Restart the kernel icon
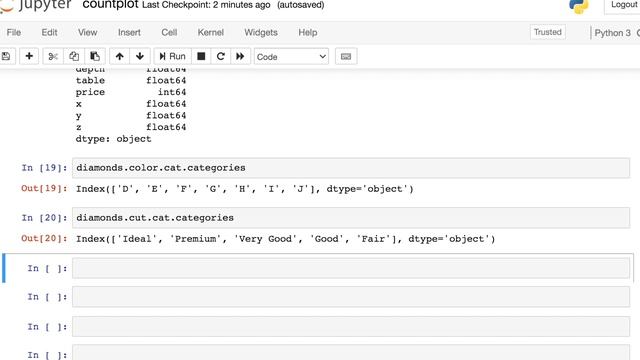This screenshot has height=360, width=640. (x=220, y=56)
